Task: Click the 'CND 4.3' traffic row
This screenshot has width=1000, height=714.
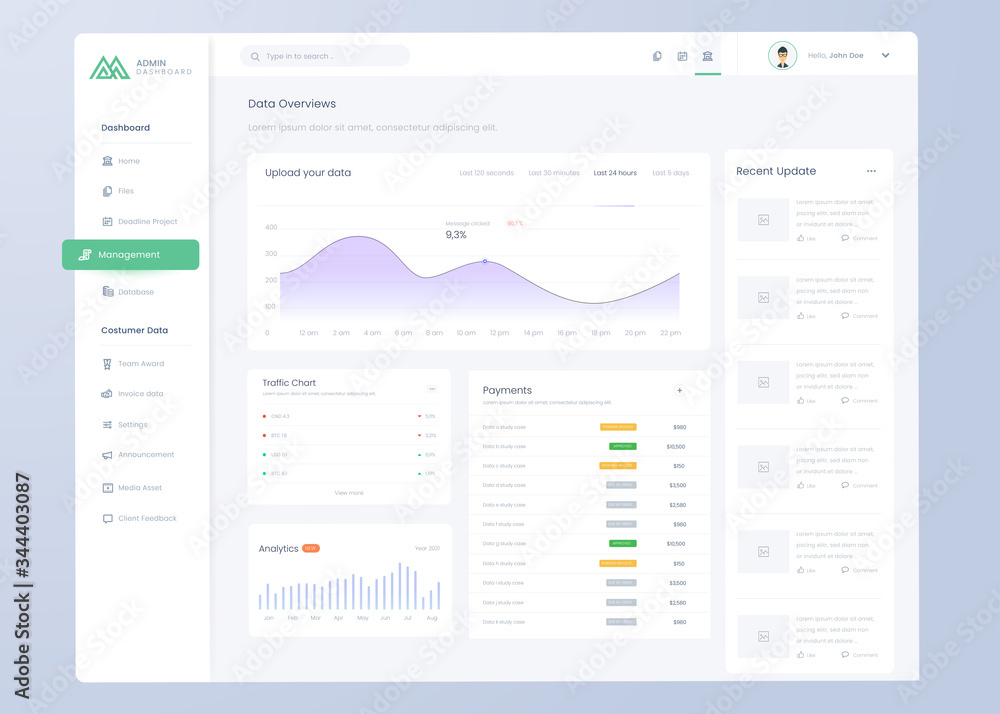Action: 349,416
